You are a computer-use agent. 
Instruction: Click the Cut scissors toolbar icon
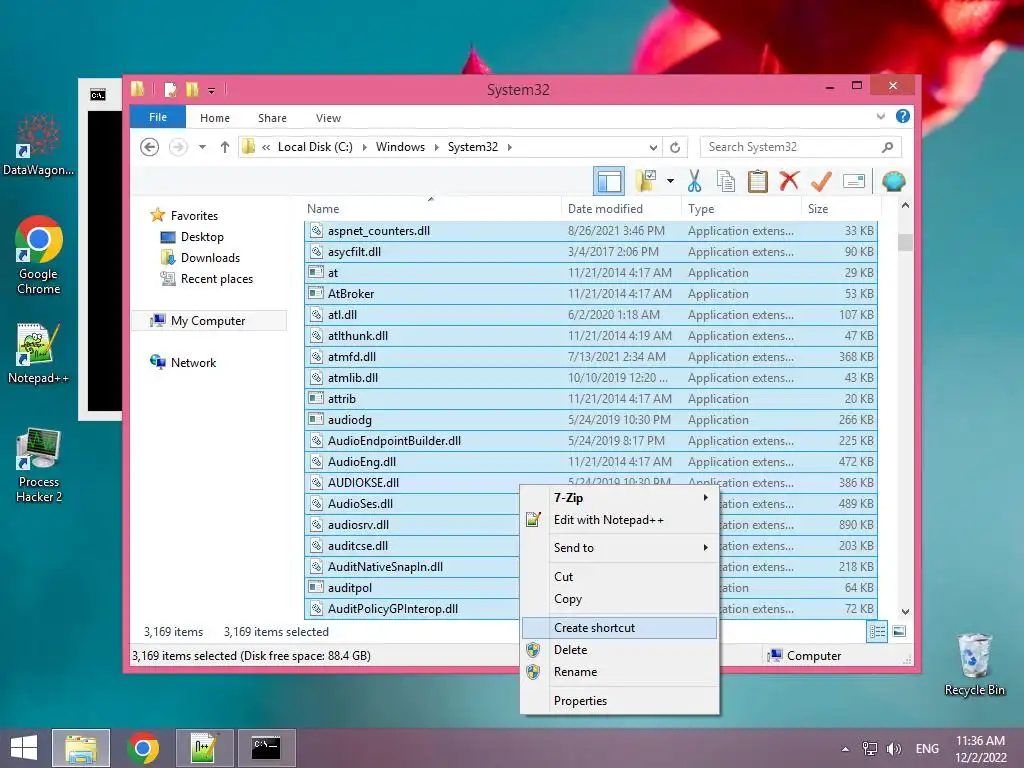(x=694, y=181)
